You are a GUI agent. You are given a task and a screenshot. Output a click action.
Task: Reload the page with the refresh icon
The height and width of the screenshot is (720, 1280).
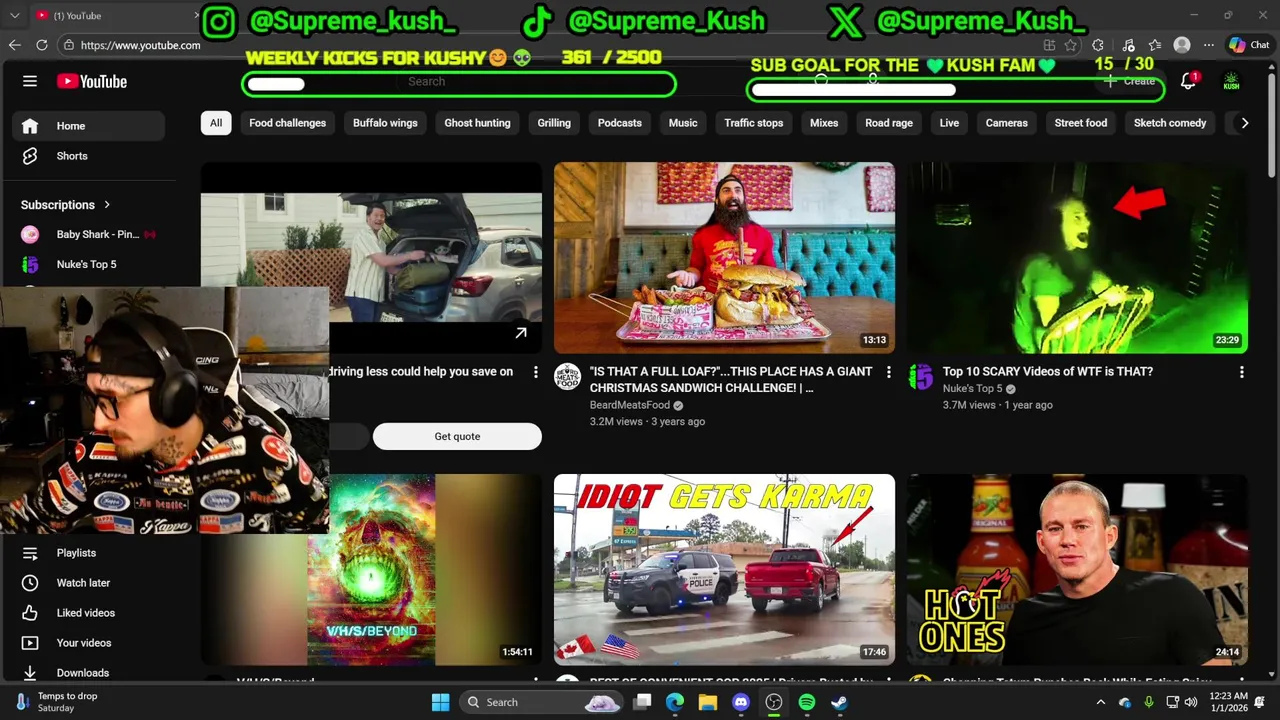click(x=42, y=45)
